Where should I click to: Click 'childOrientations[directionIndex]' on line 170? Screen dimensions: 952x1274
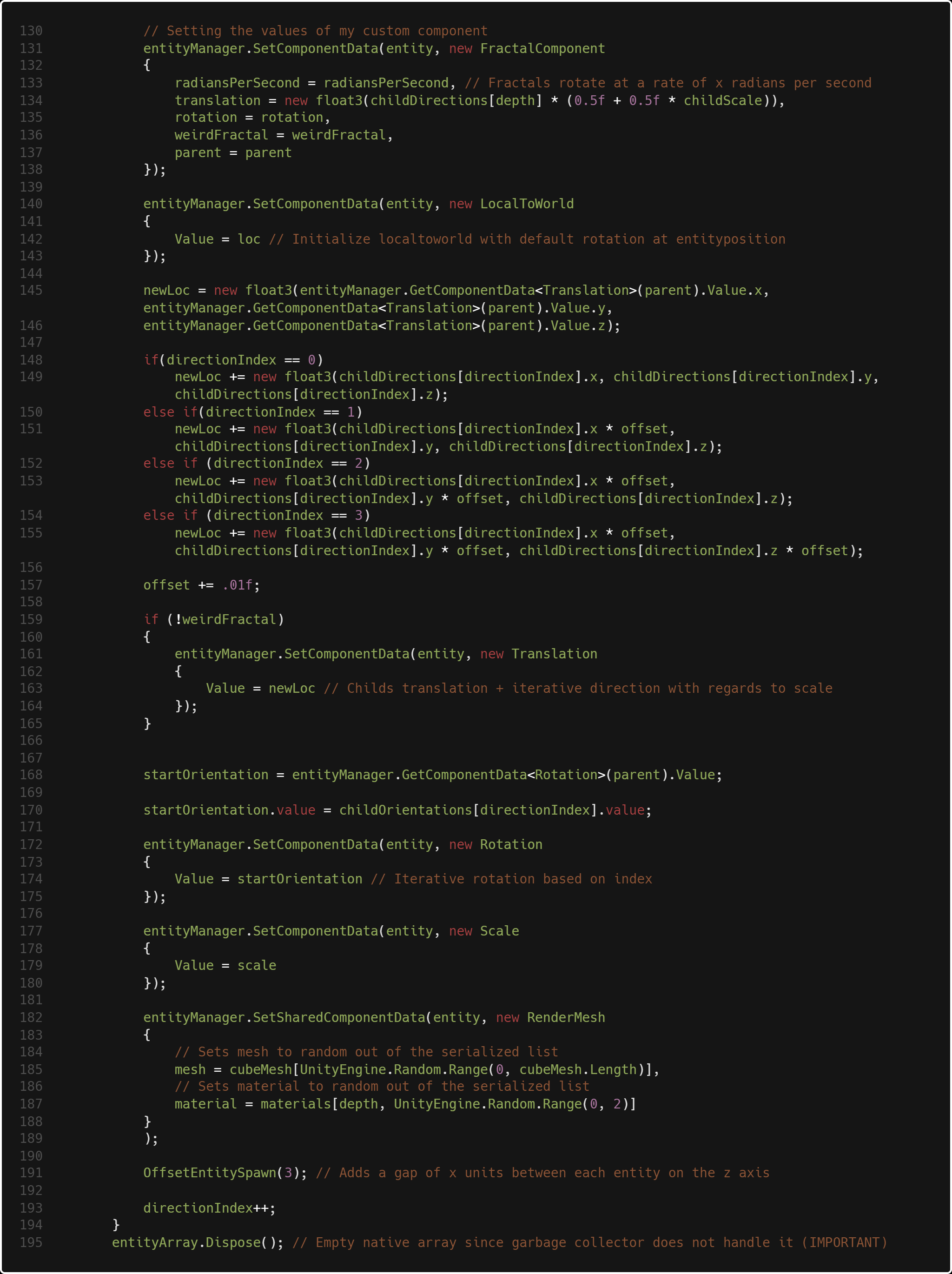pos(468,810)
